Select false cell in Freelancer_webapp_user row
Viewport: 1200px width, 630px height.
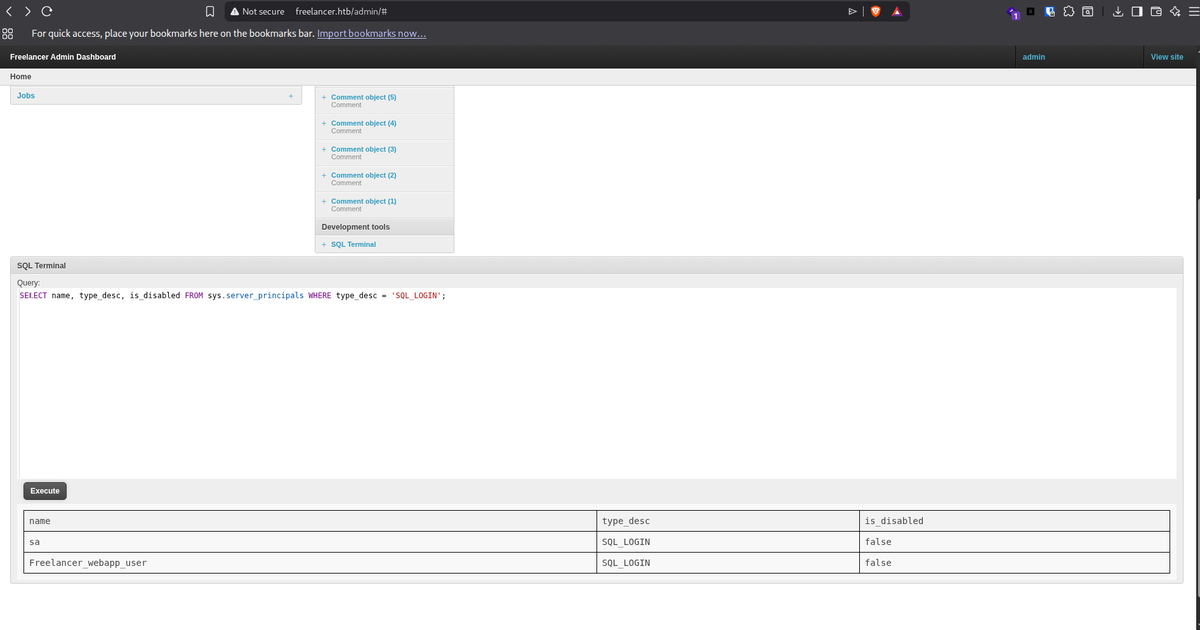coord(1014,563)
